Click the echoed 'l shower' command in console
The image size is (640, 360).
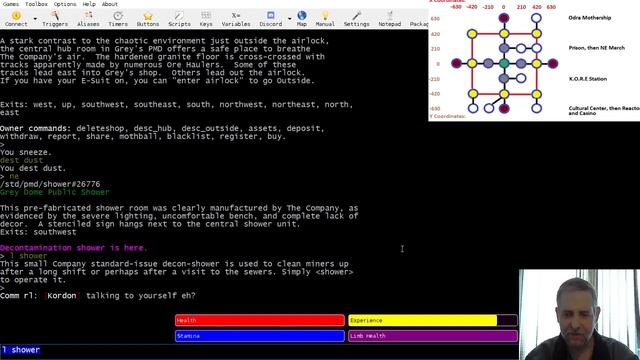[29, 256]
